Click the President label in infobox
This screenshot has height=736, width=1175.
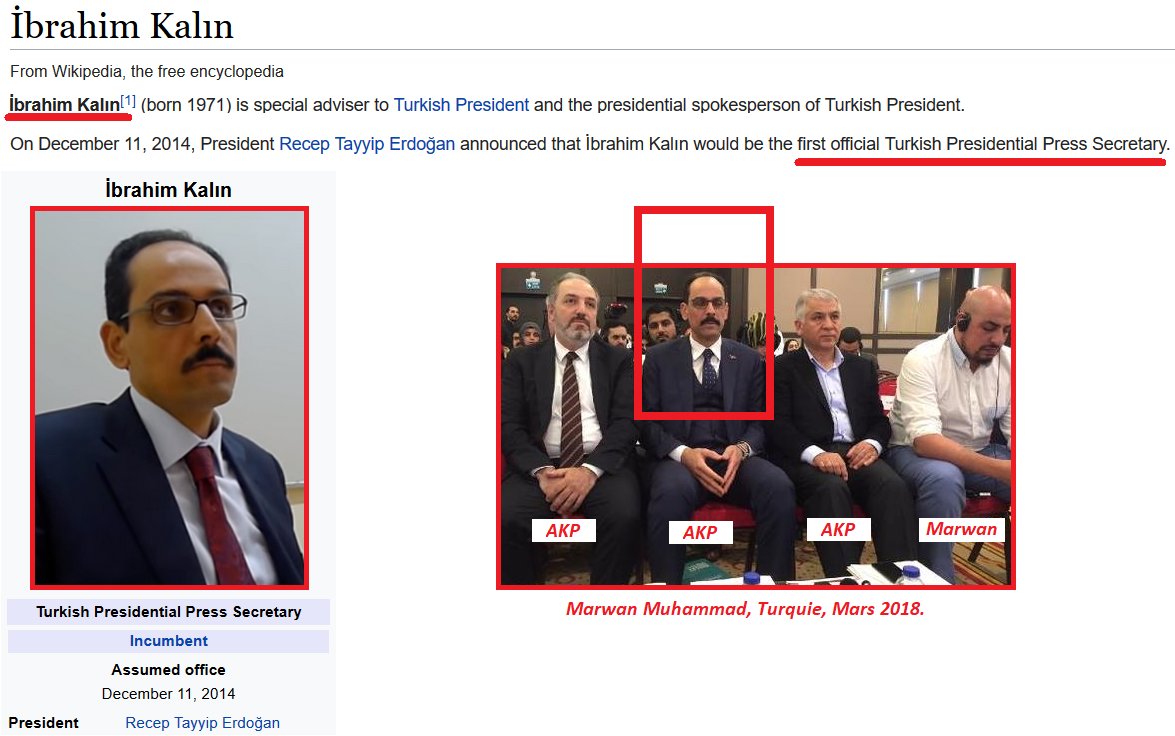coord(43,723)
